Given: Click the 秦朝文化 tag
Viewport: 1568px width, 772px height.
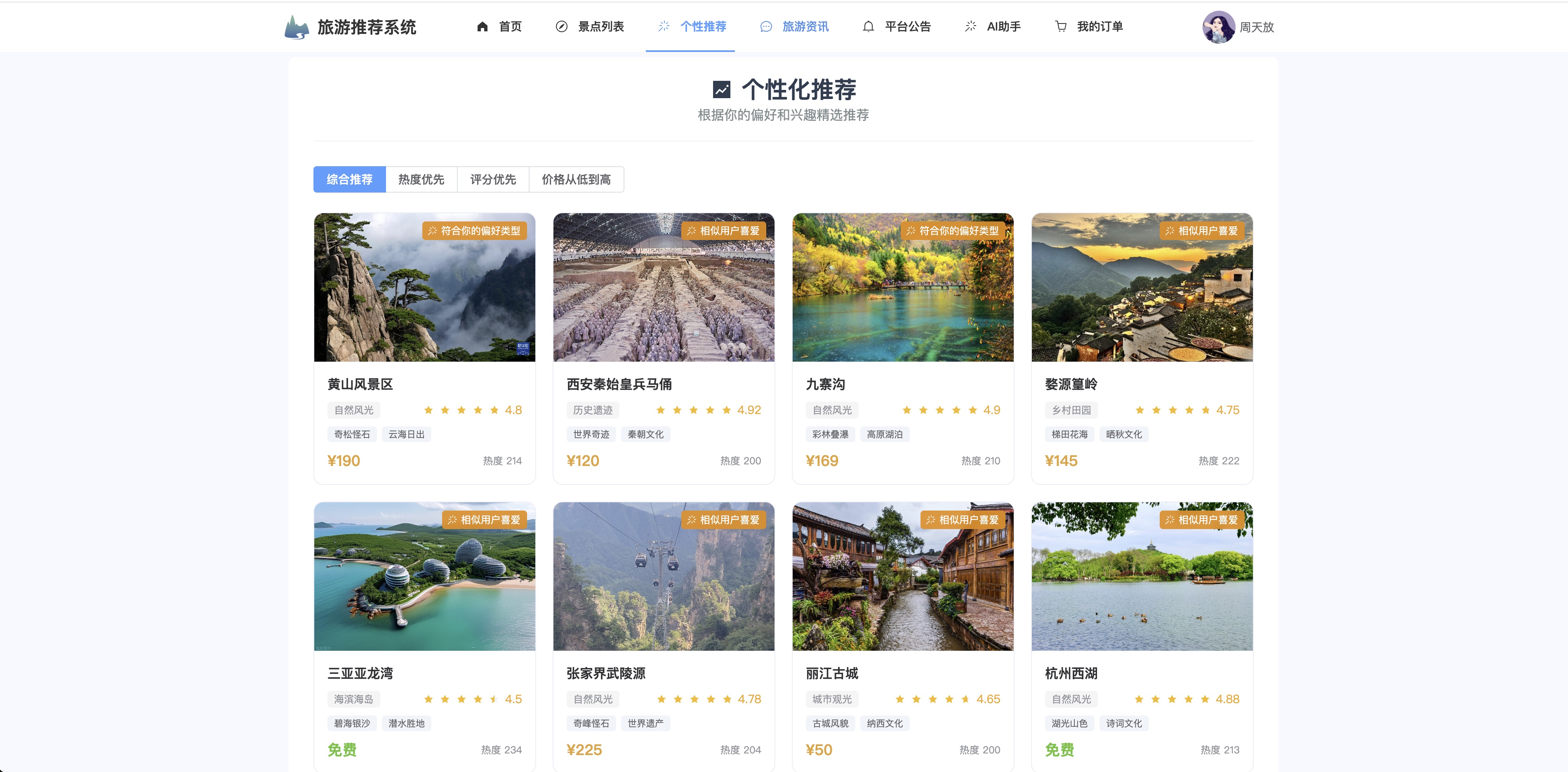Looking at the screenshot, I should (x=645, y=435).
